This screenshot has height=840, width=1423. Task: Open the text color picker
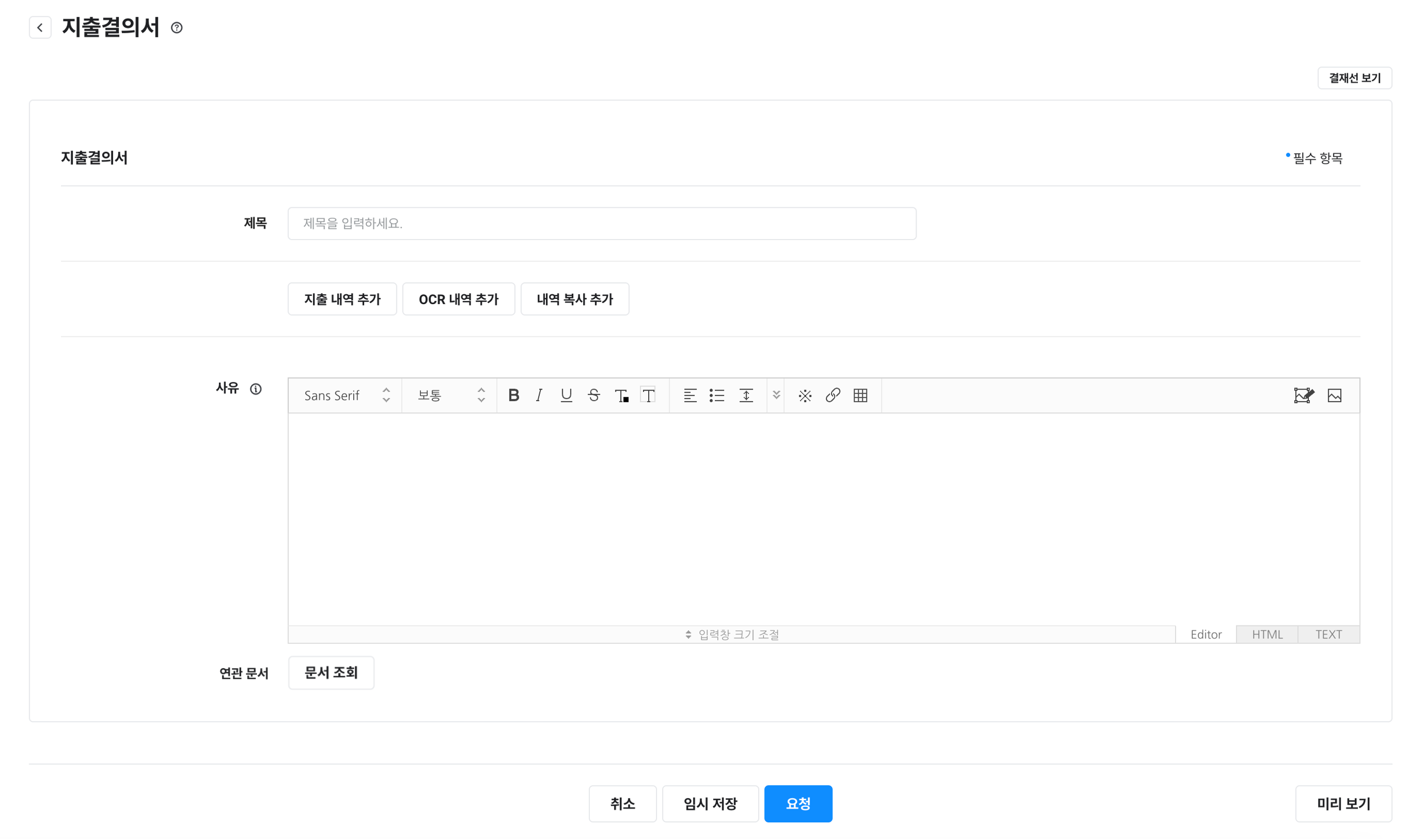pos(621,395)
